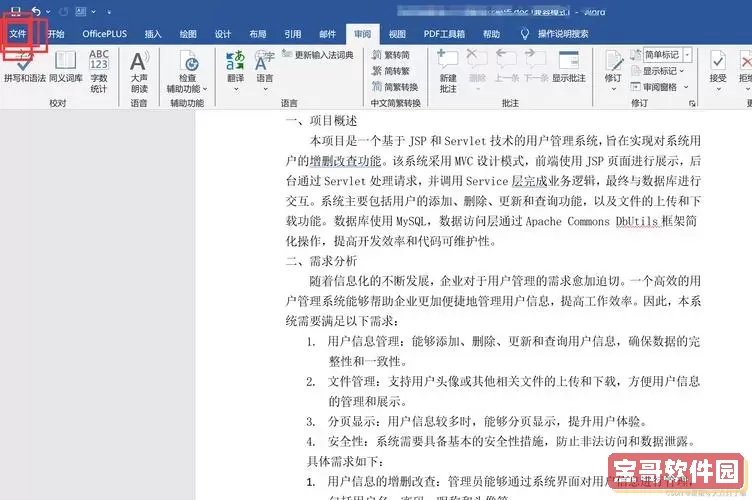The width and height of the screenshot is (752, 500).
Task: Click list item 1 用户信息管理
Action: [x=504, y=351]
